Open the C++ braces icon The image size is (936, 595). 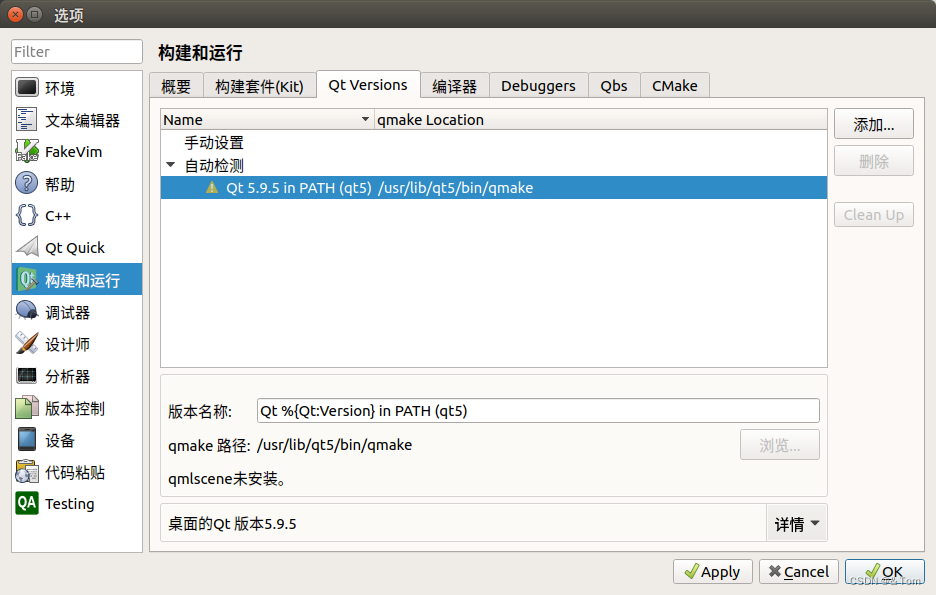click(x=27, y=215)
